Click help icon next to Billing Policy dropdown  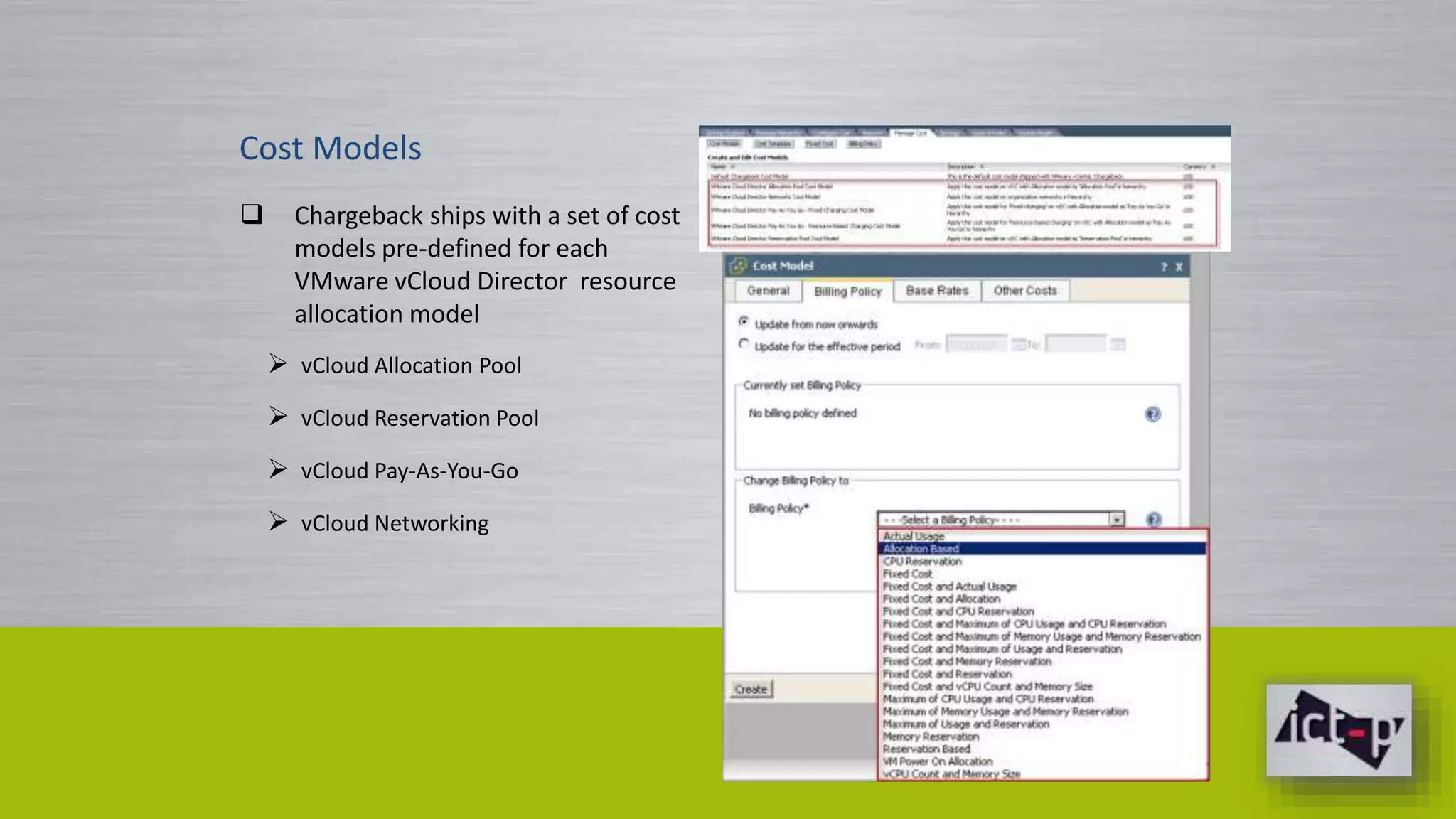click(1153, 520)
